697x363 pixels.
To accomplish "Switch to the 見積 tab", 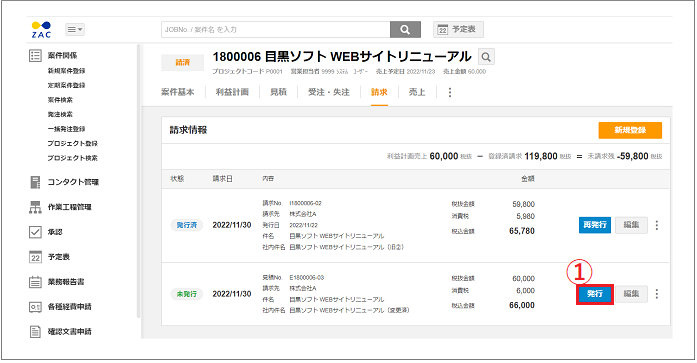I will 278,92.
